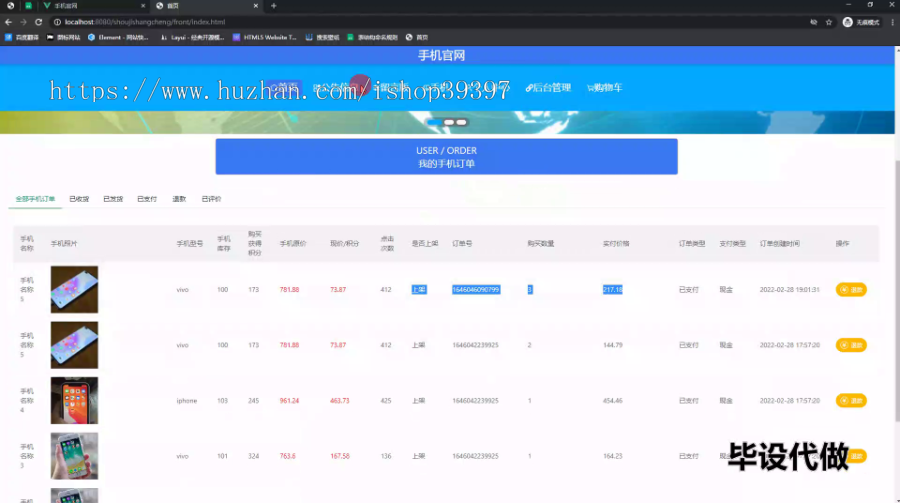Open the Layui bookmark

[x=192, y=37]
